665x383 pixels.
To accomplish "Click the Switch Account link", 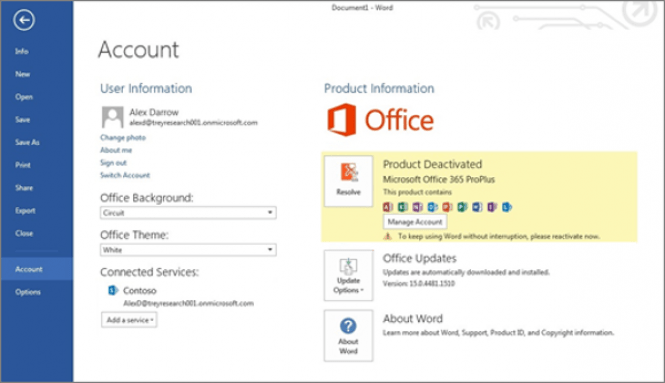I will tap(125, 175).
